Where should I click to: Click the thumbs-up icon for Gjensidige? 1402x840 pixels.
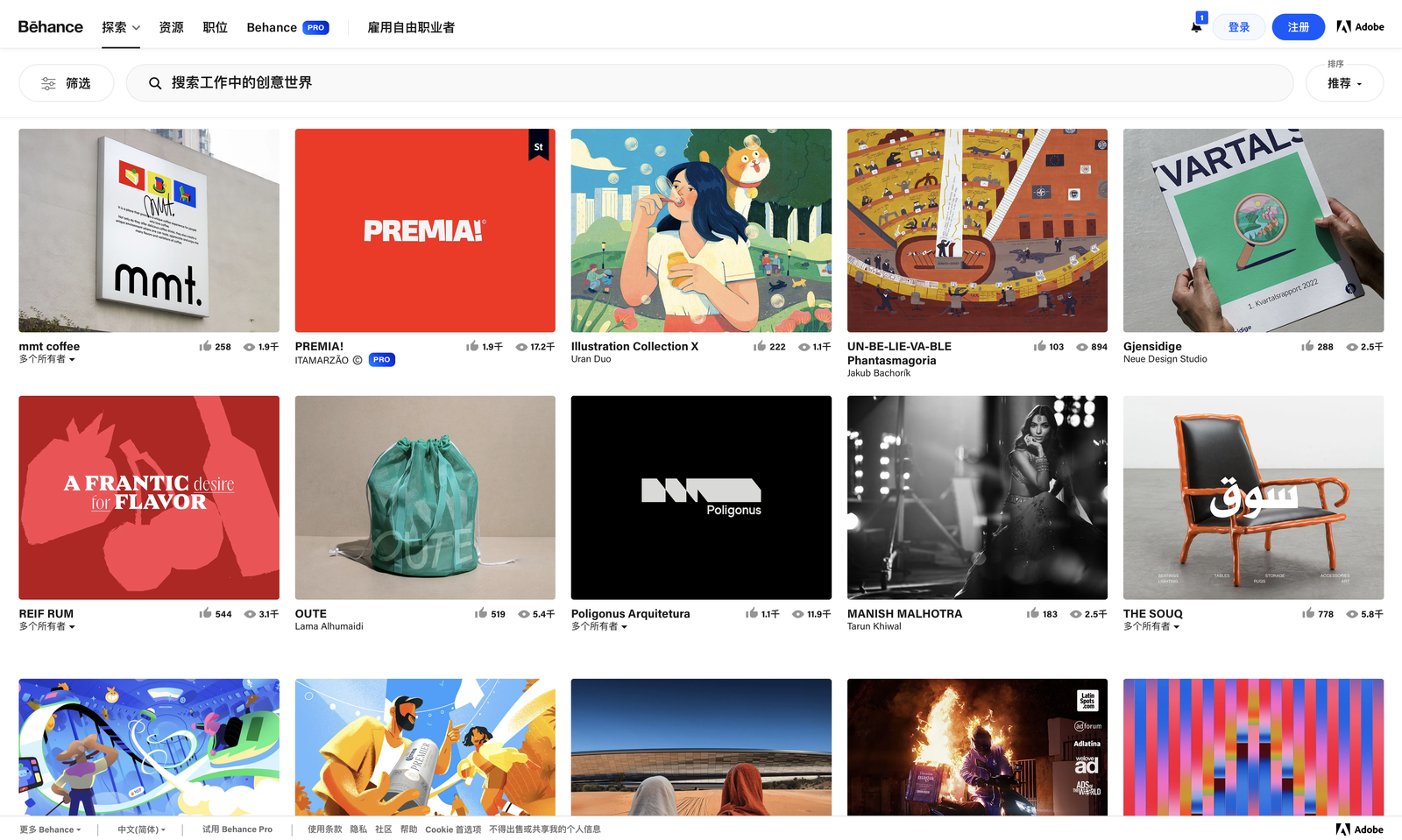tap(1307, 346)
